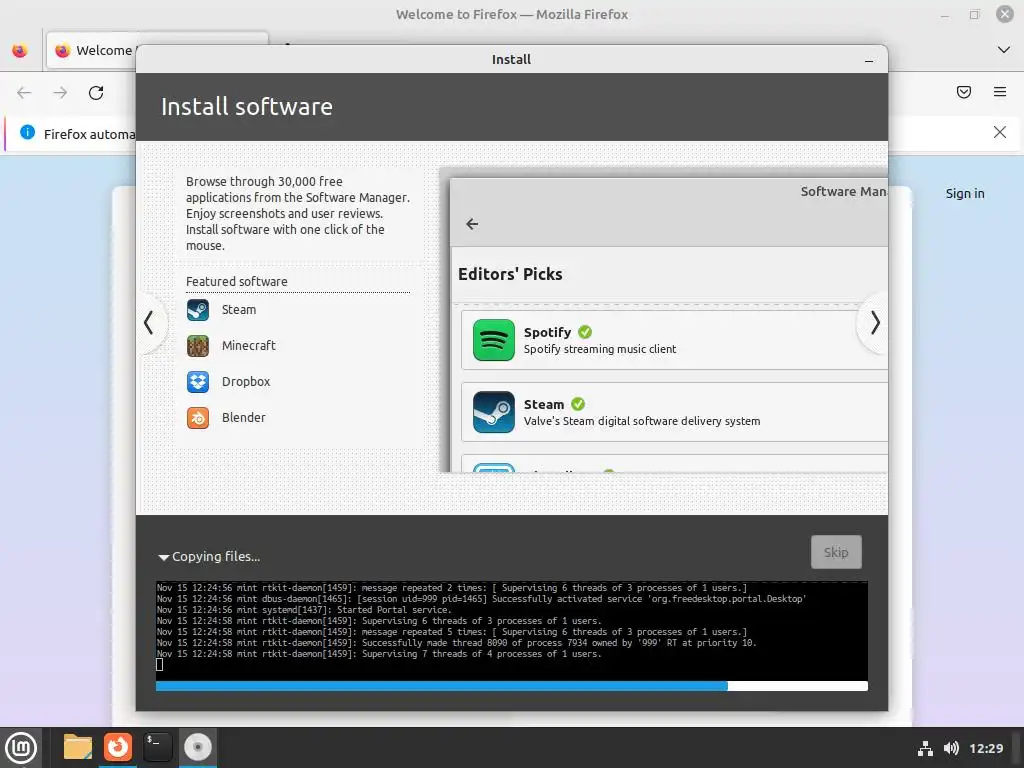Close the Firefox window
This screenshot has width=1024, height=768.
click(1004, 14)
